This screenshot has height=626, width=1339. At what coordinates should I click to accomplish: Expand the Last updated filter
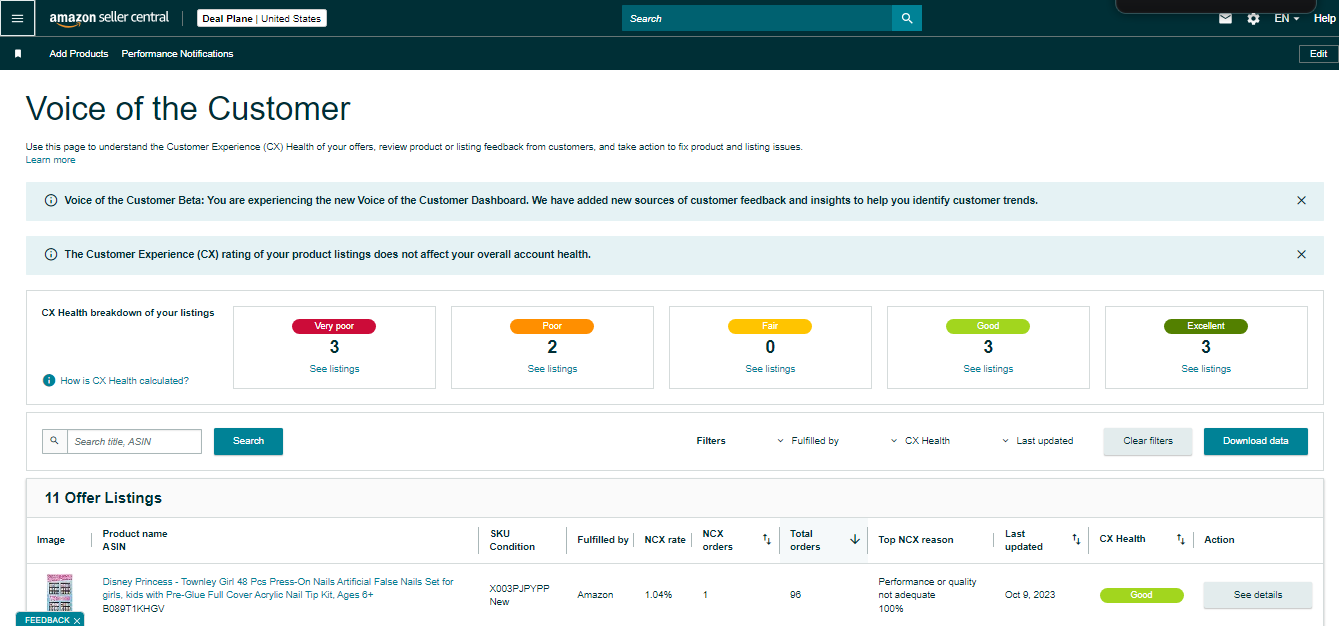click(x=1037, y=441)
